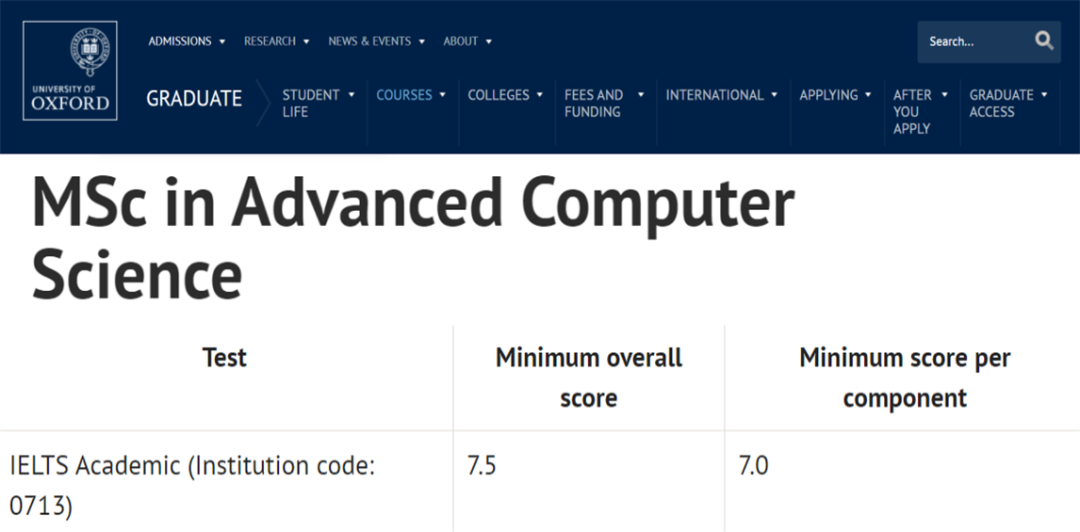Expand the Colleges dropdown arrow
The width and height of the screenshot is (1080, 532).
coord(539,94)
